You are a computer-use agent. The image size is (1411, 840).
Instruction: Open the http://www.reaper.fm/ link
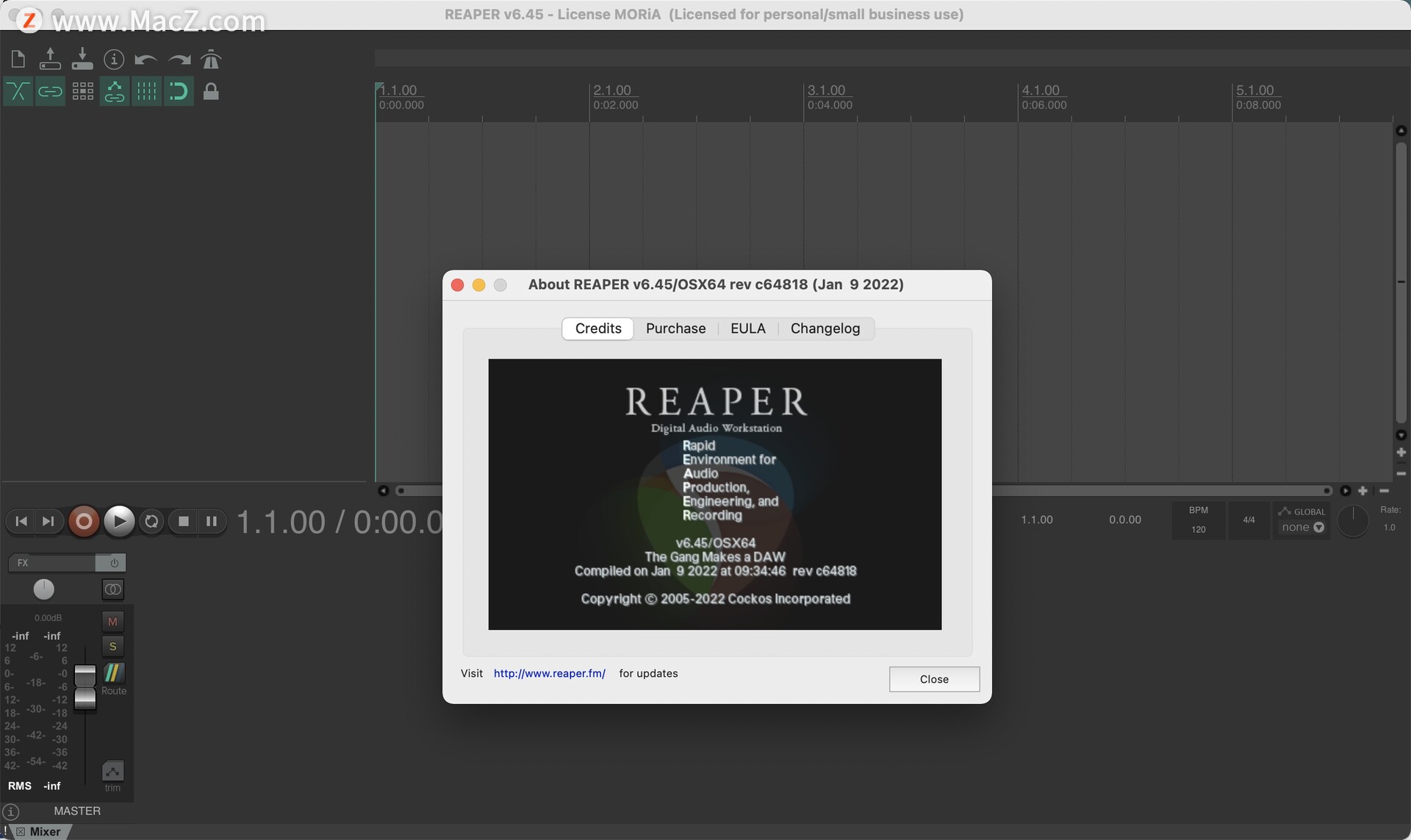(550, 673)
